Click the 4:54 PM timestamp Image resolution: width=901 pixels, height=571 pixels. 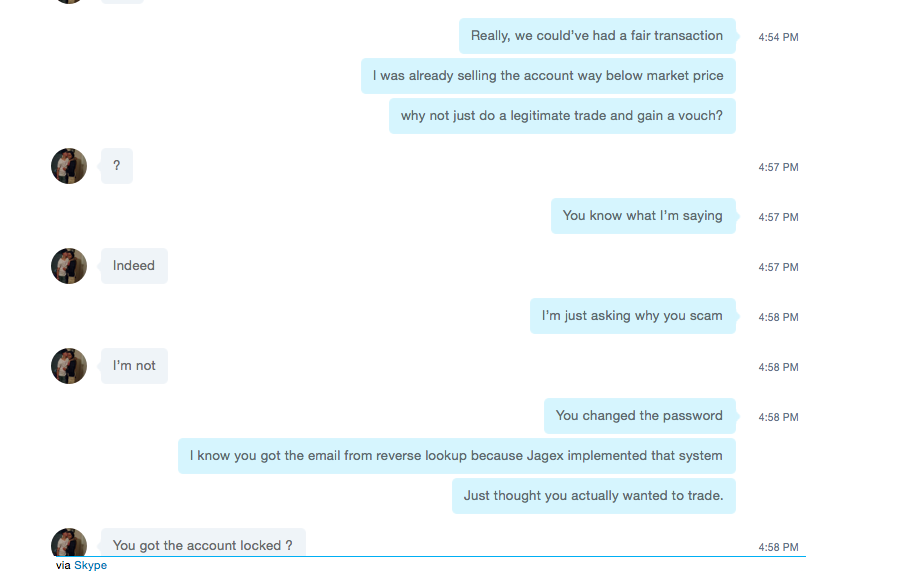[778, 37]
